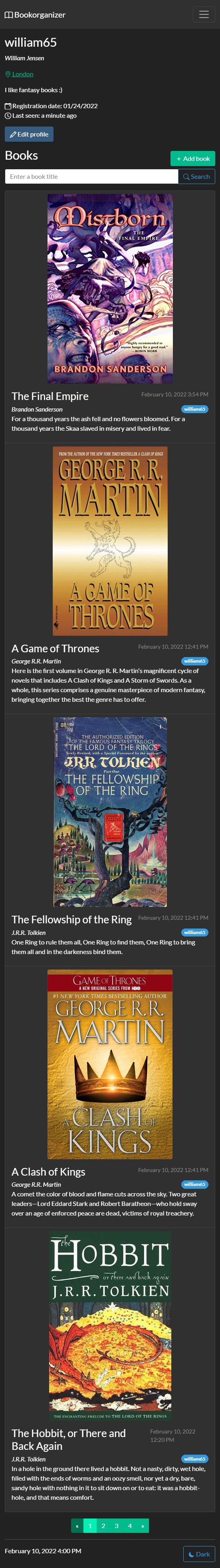Screen dimensions: 220x1568
Task: Focus the book title search field
Action: (x=91, y=176)
